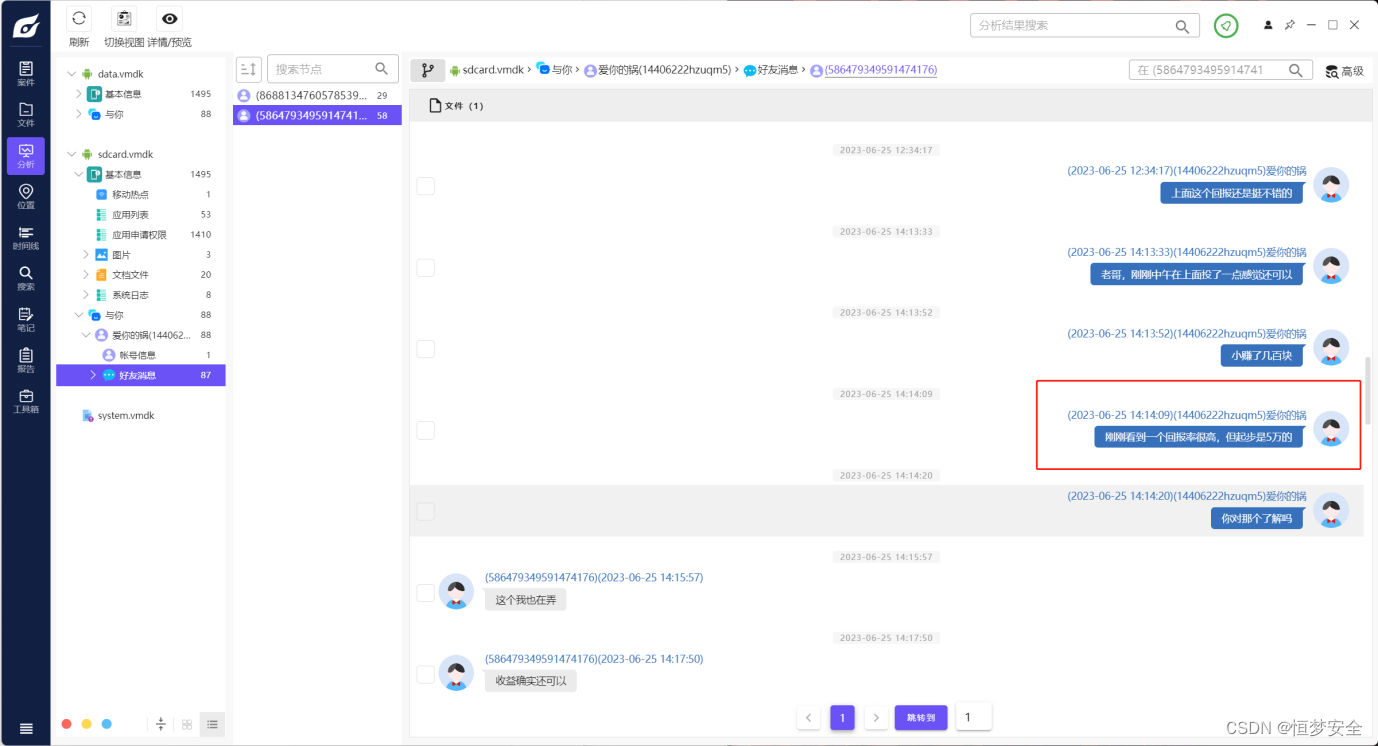1378x746 pixels.
Task: Click the sort nodes icon beside 搜索节点
Action: [x=249, y=69]
